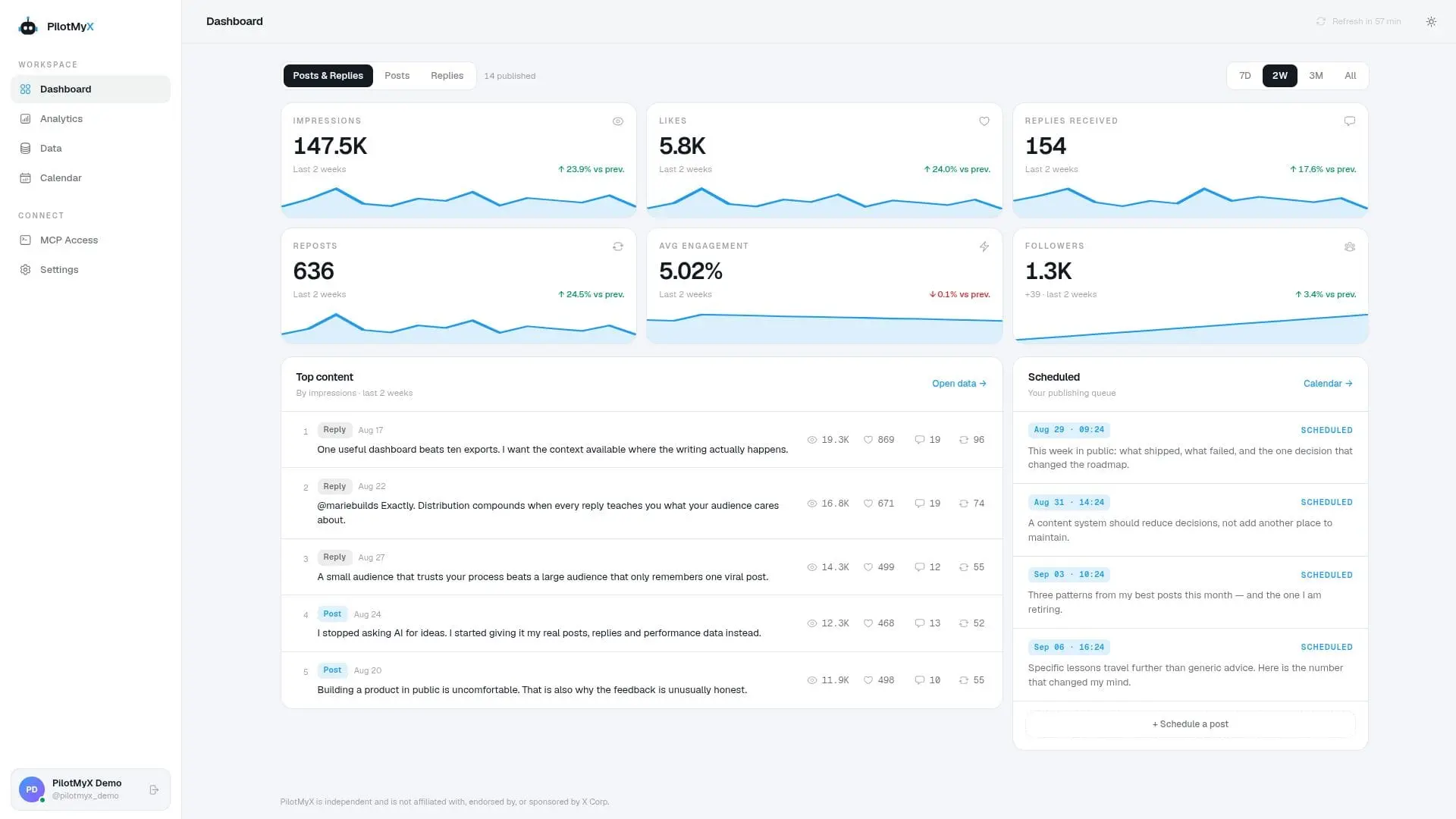
Task: Click the people icon on Followers card
Action: (x=1350, y=246)
